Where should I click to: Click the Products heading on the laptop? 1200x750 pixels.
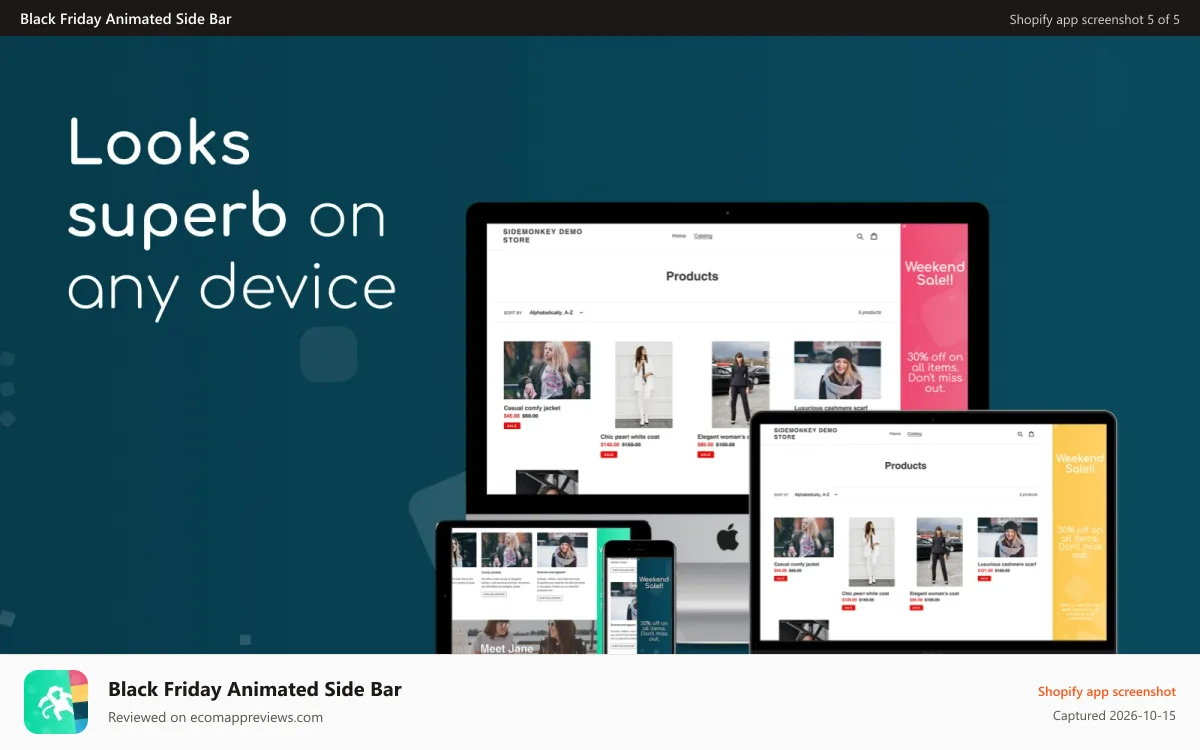tap(906, 466)
